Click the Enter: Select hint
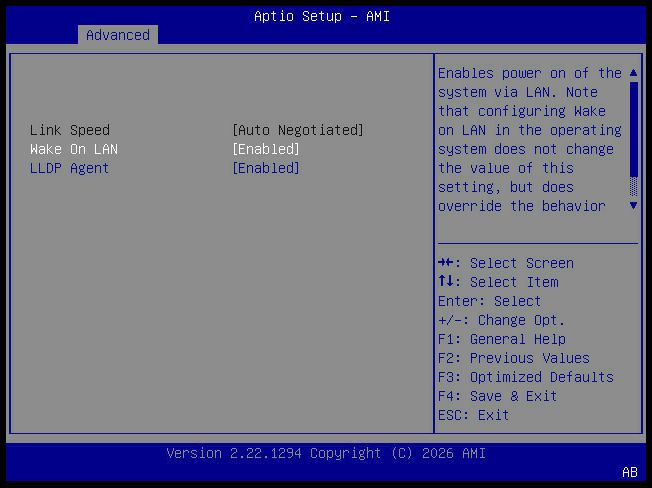The height and width of the screenshot is (488, 652). (x=489, y=301)
